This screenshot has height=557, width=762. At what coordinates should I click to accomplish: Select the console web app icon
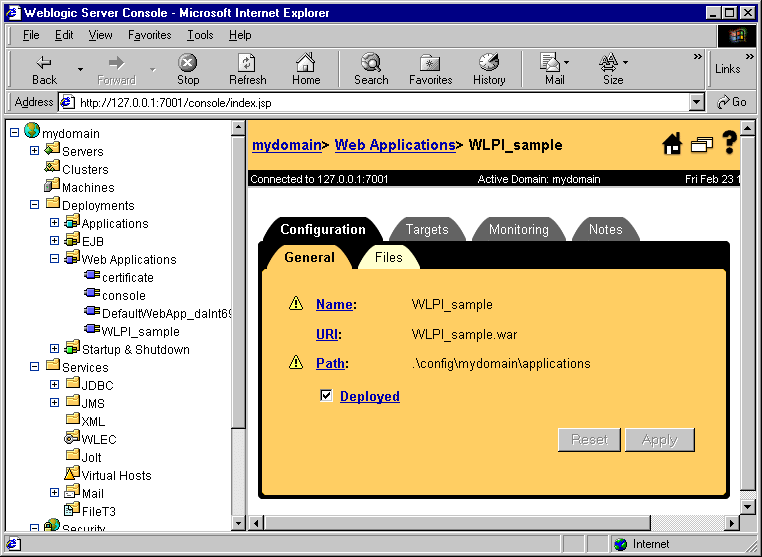tap(92, 294)
